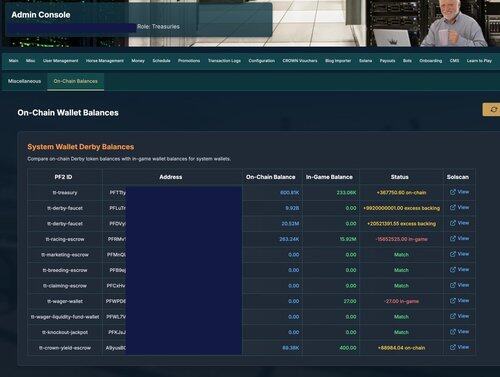Image resolution: width=500 pixels, height=377 pixels.
Task: Click external link icon for tt-crown-yield-escrow
Action: pyautogui.click(x=453, y=347)
